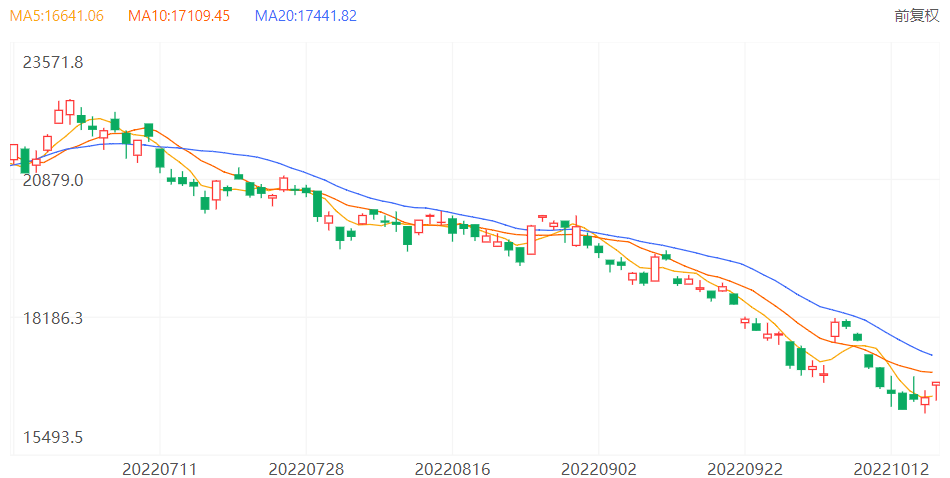Click the MA5:16641.06 indicator label
The height and width of the screenshot is (478, 950).
click(x=57, y=16)
